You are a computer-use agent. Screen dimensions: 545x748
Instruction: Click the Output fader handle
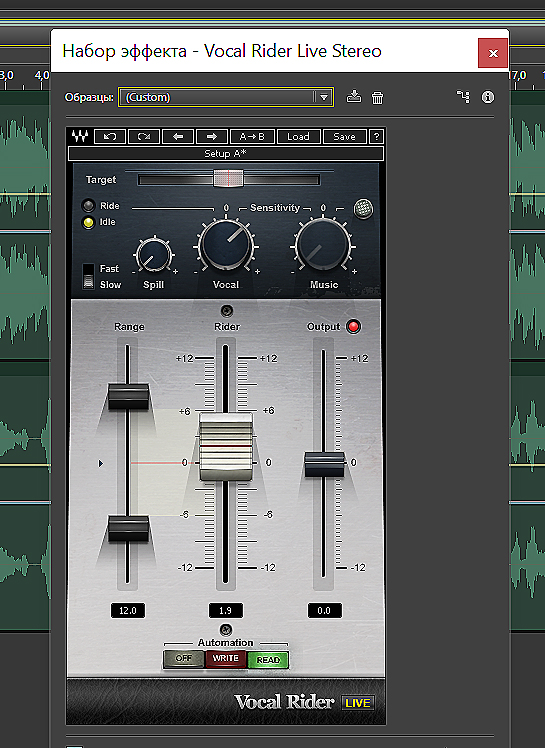pos(324,465)
